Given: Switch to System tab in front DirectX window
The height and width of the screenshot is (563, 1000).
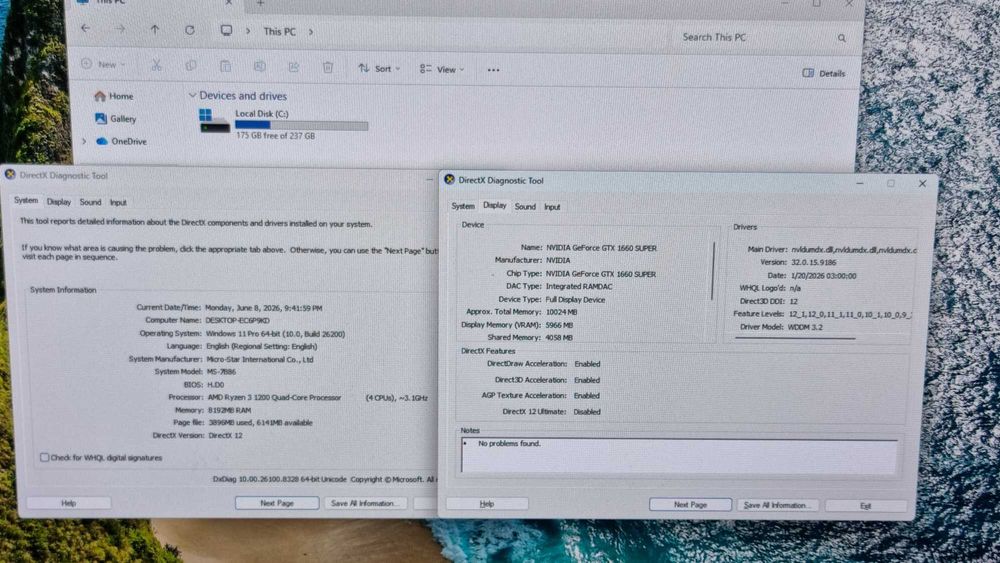Looking at the screenshot, I should coord(463,206).
